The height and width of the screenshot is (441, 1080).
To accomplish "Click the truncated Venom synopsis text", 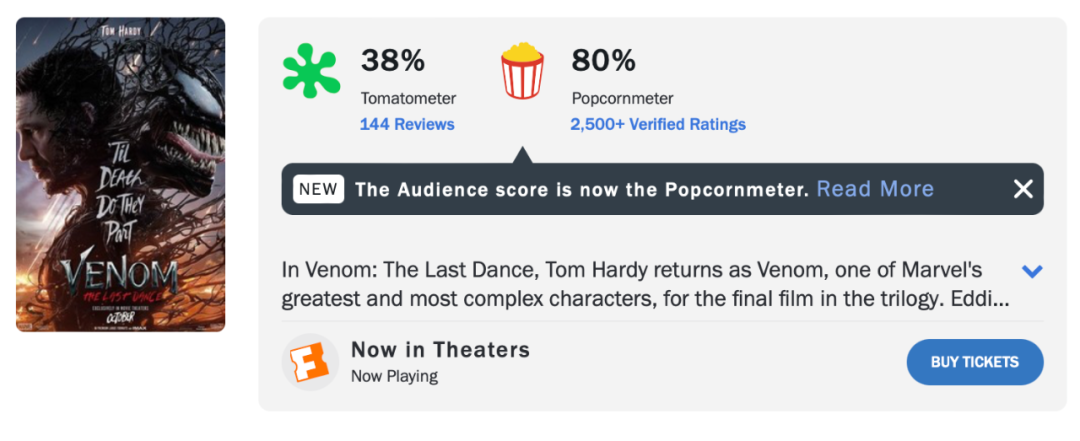I will (645, 284).
